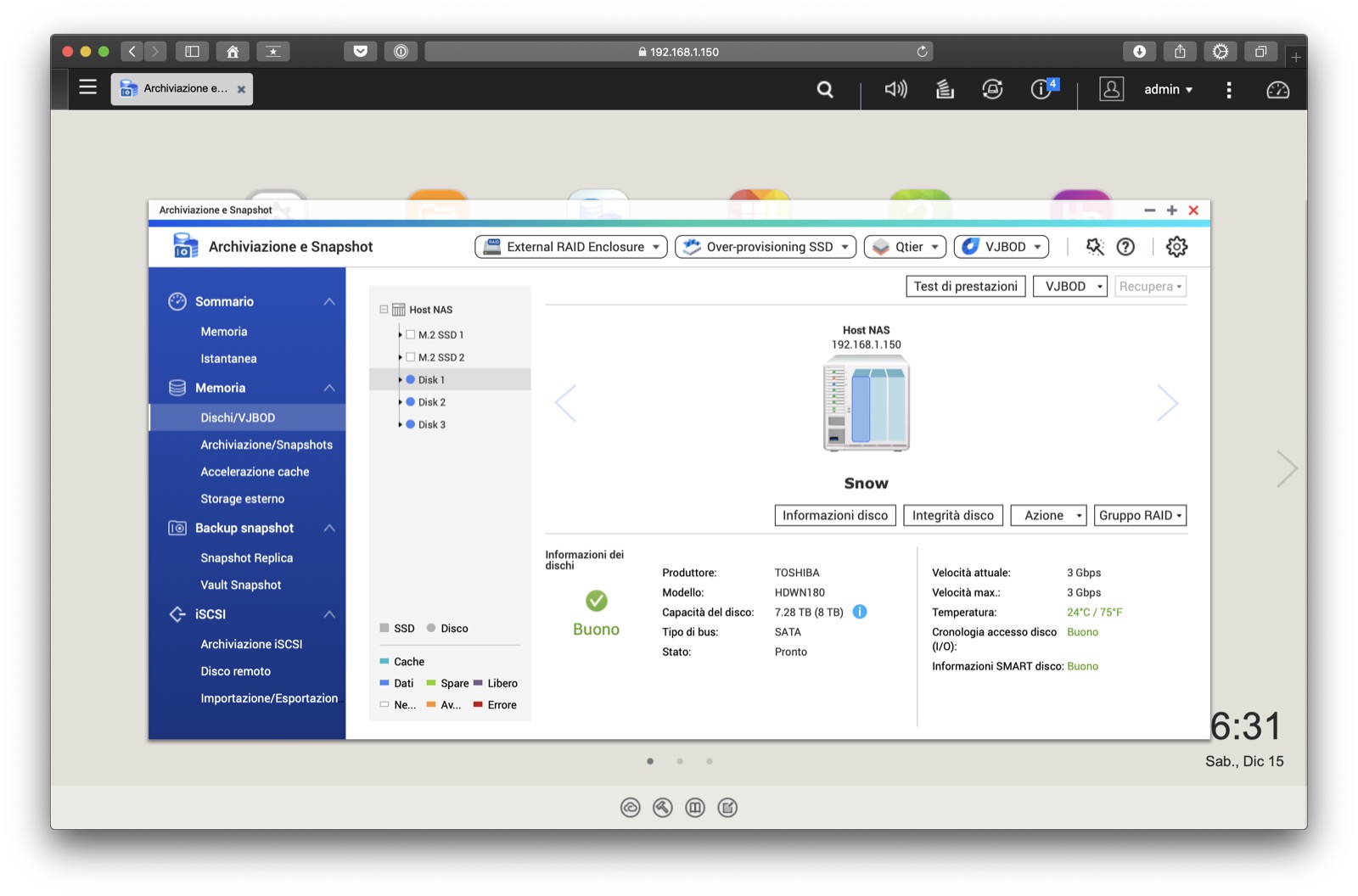This screenshot has height=896, width=1358.
Task: Open Archiviazione/Snapshots sidebar item
Action: [x=267, y=445]
